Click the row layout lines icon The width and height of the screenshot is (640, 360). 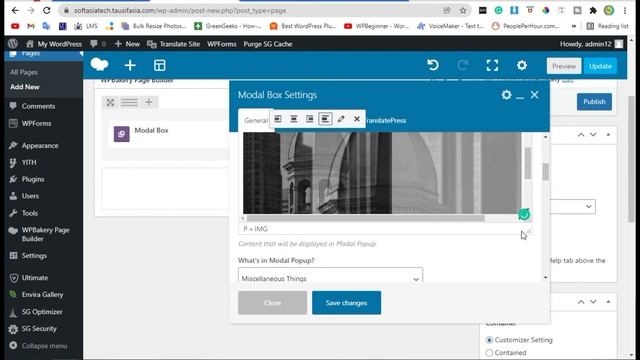129,102
